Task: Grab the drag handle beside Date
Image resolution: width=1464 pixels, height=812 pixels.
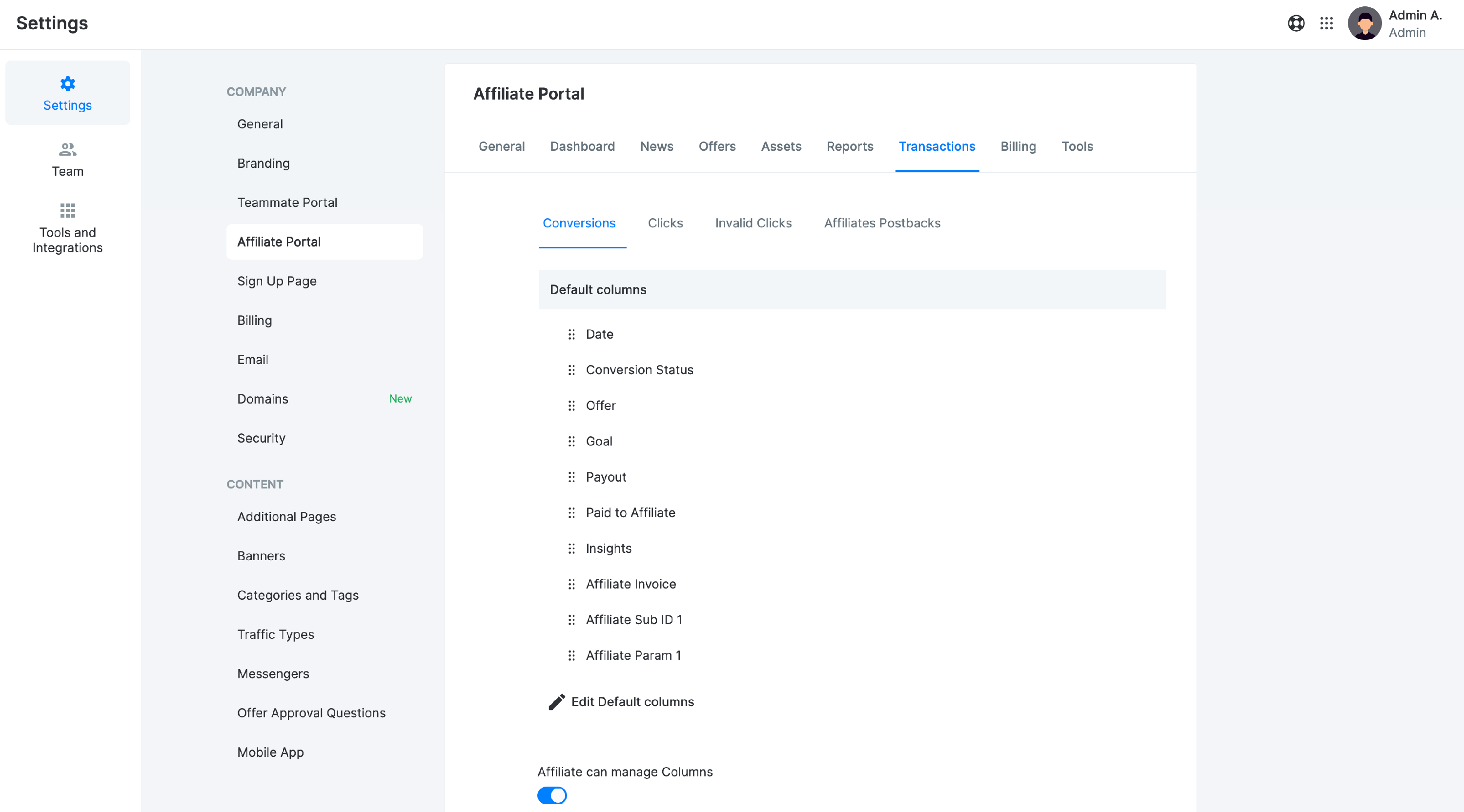Action: tap(571, 334)
